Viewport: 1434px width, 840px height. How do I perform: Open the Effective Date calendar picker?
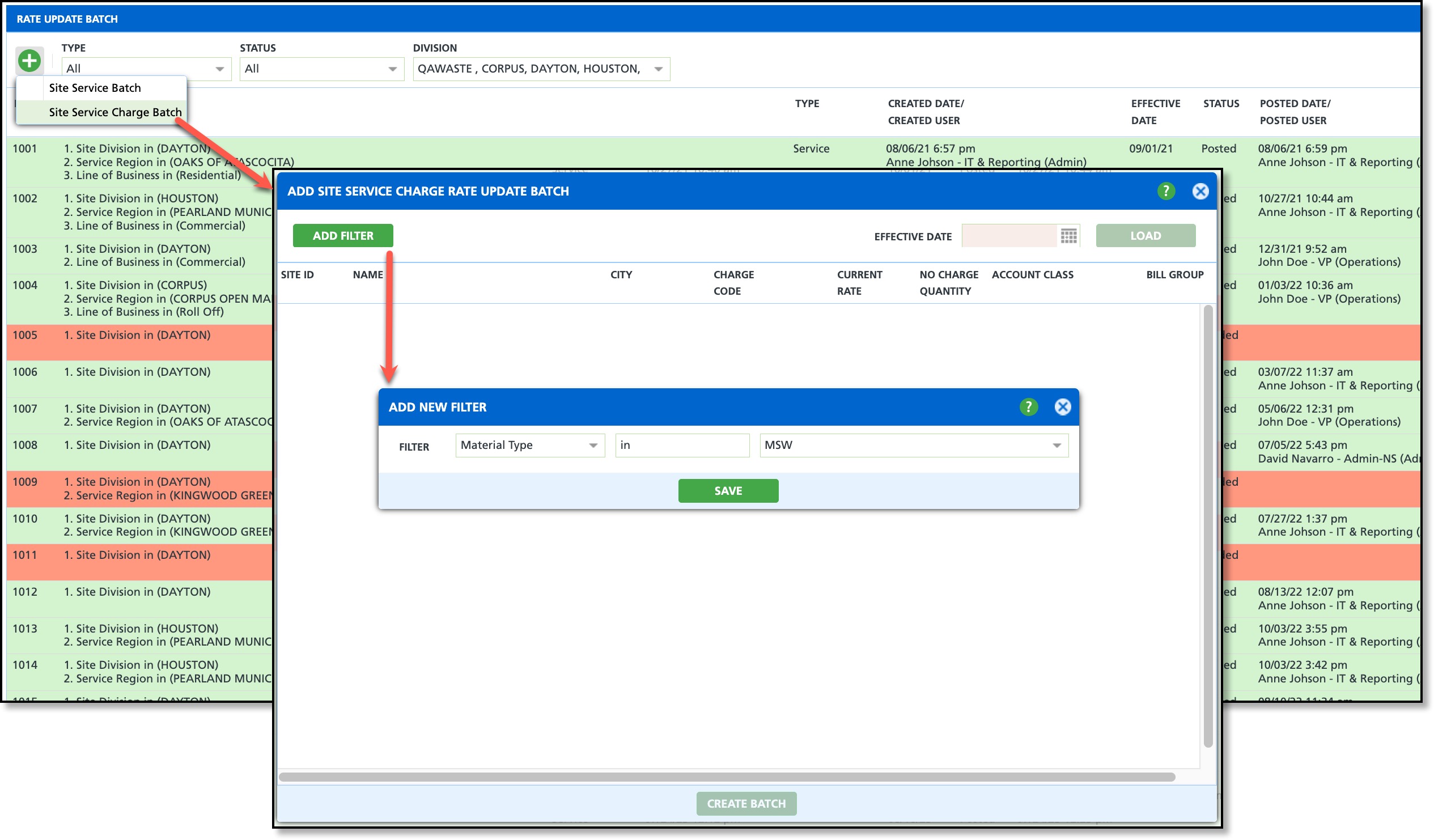(x=1068, y=236)
